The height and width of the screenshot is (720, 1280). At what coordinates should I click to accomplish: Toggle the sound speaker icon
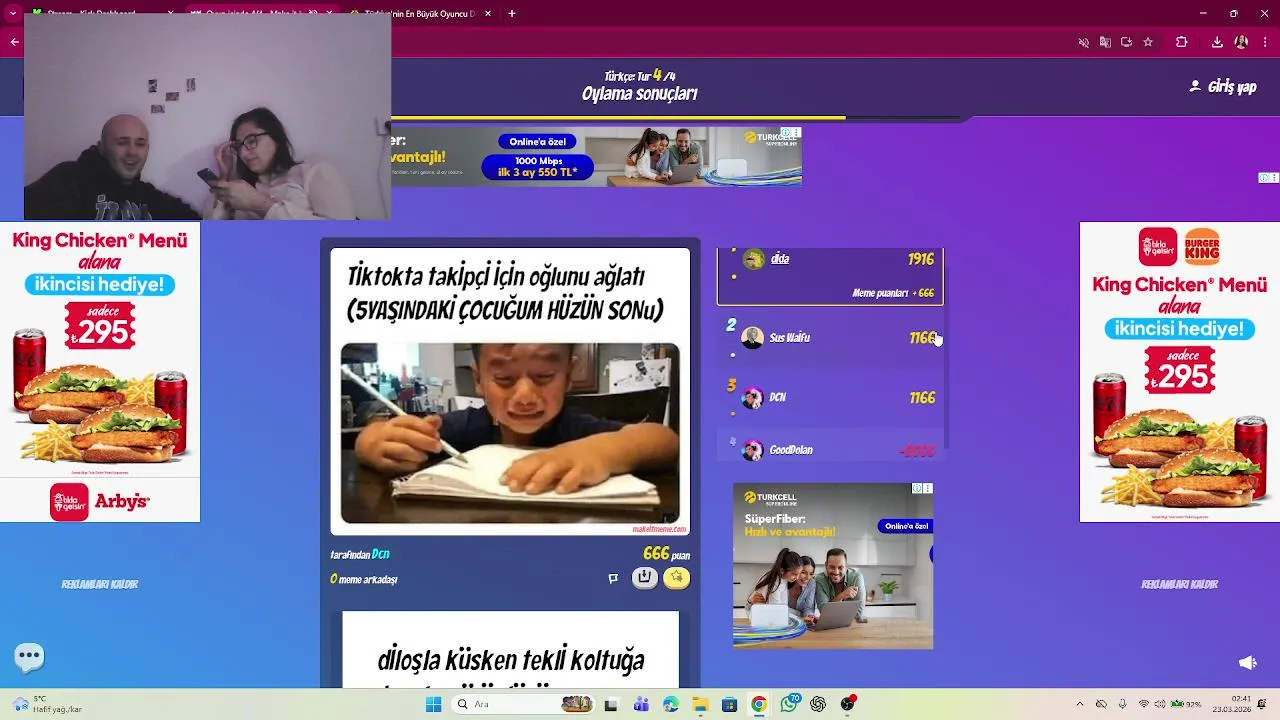coord(1248,662)
